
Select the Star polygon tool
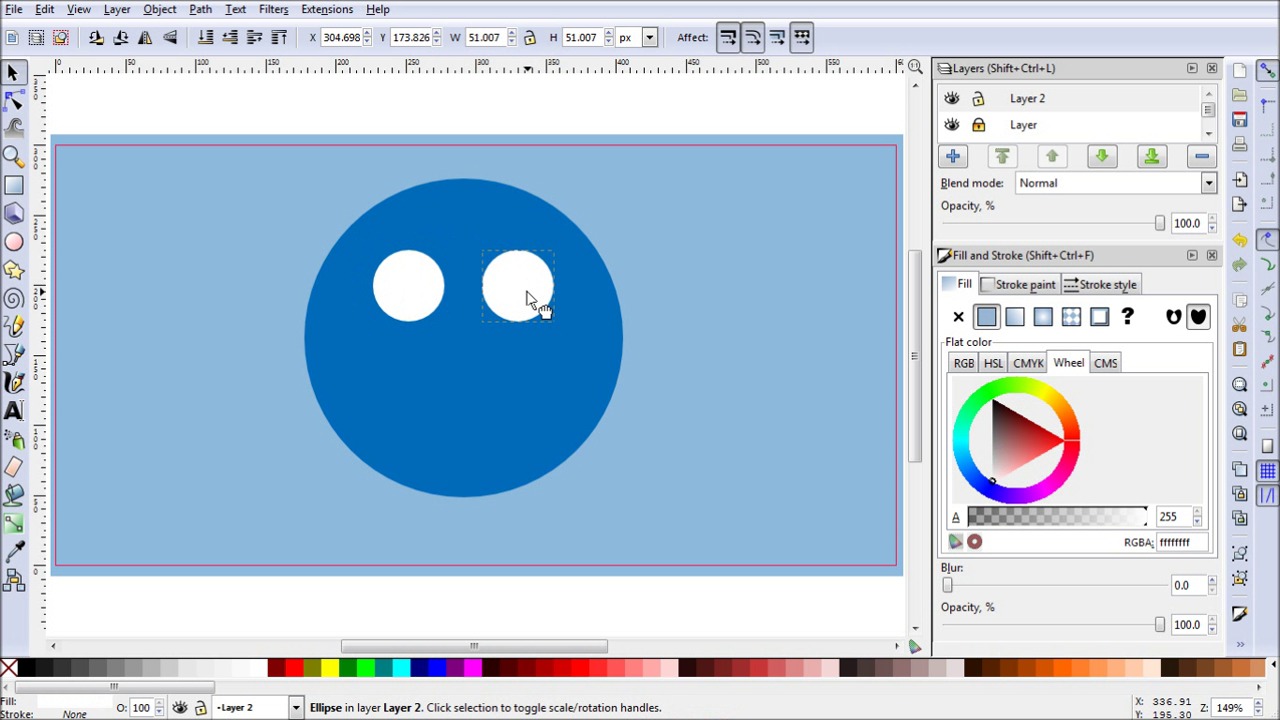pos(14,269)
